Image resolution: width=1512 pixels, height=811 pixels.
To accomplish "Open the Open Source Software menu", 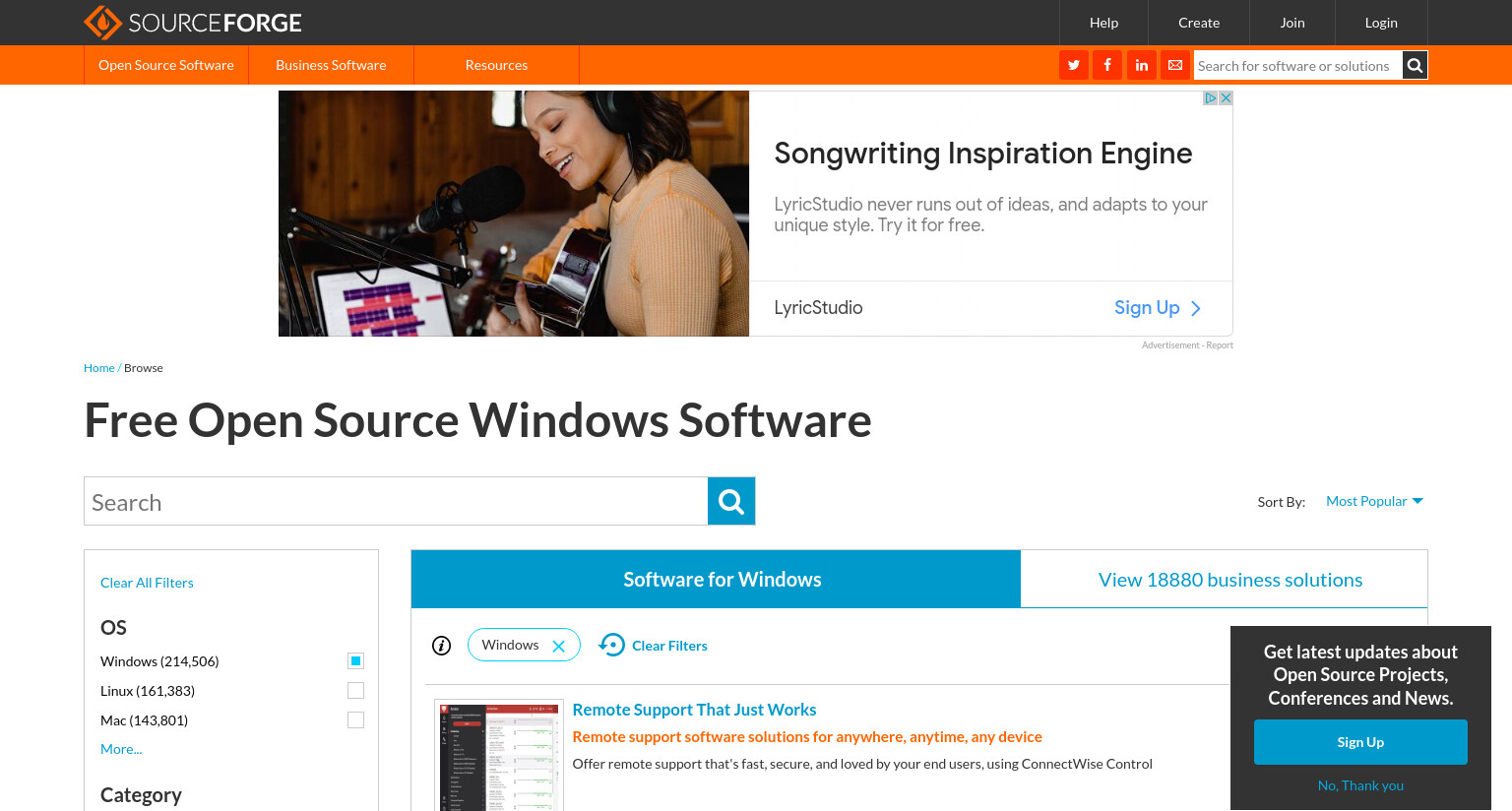I will (166, 65).
